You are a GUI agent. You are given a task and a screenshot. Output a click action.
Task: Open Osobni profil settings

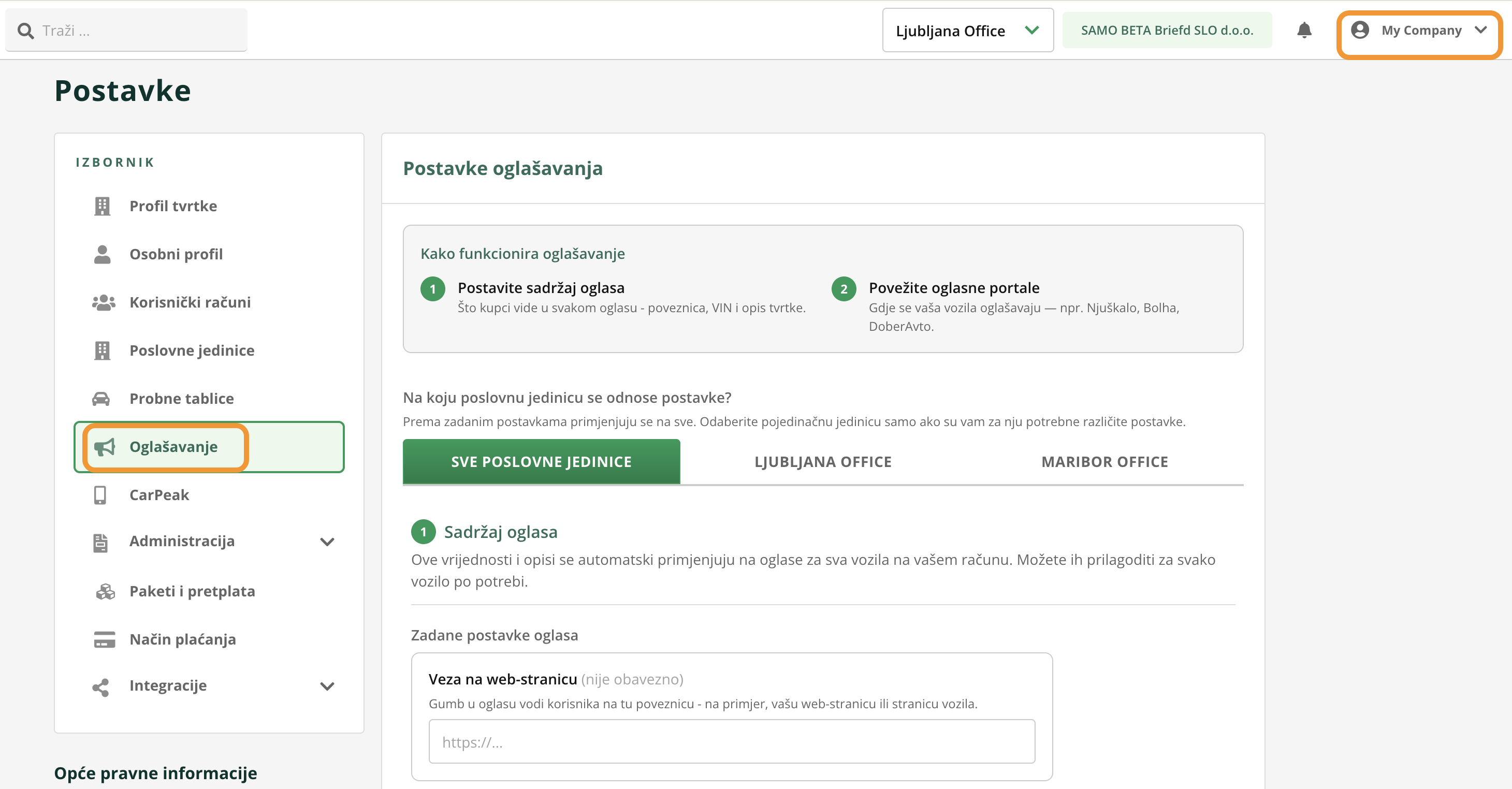coord(209,254)
